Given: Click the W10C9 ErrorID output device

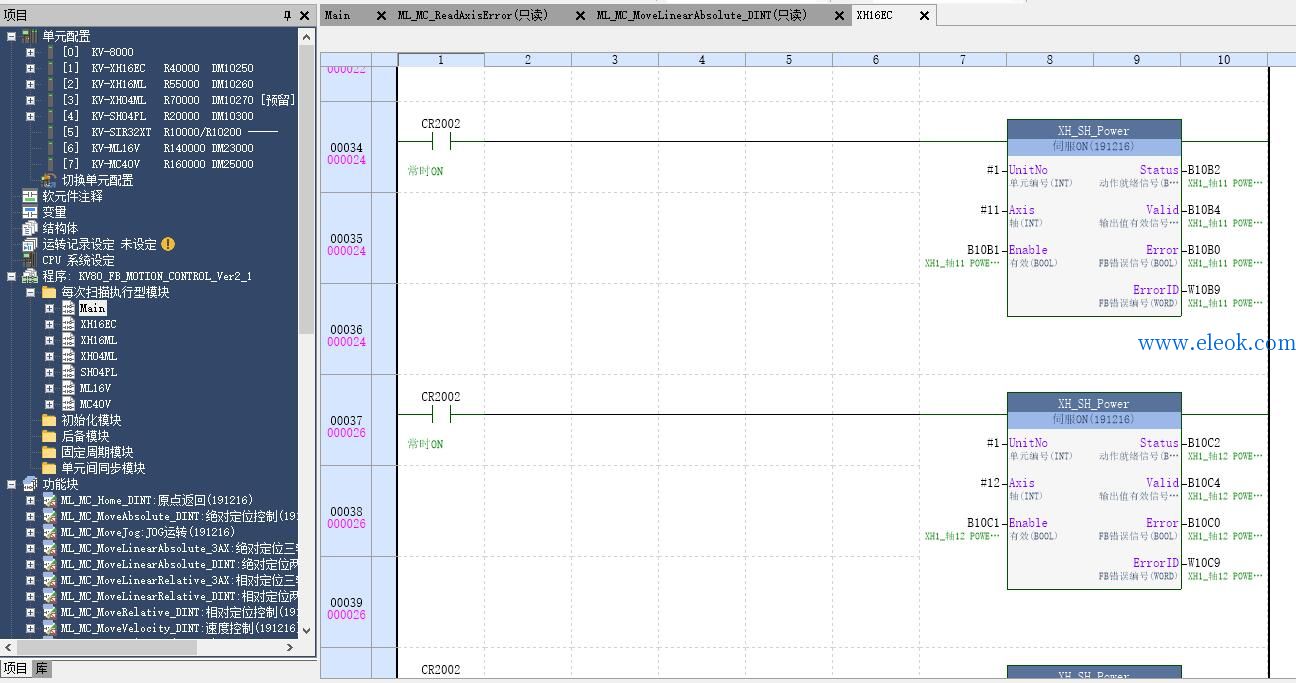Looking at the screenshot, I should [x=1204, y=563].
